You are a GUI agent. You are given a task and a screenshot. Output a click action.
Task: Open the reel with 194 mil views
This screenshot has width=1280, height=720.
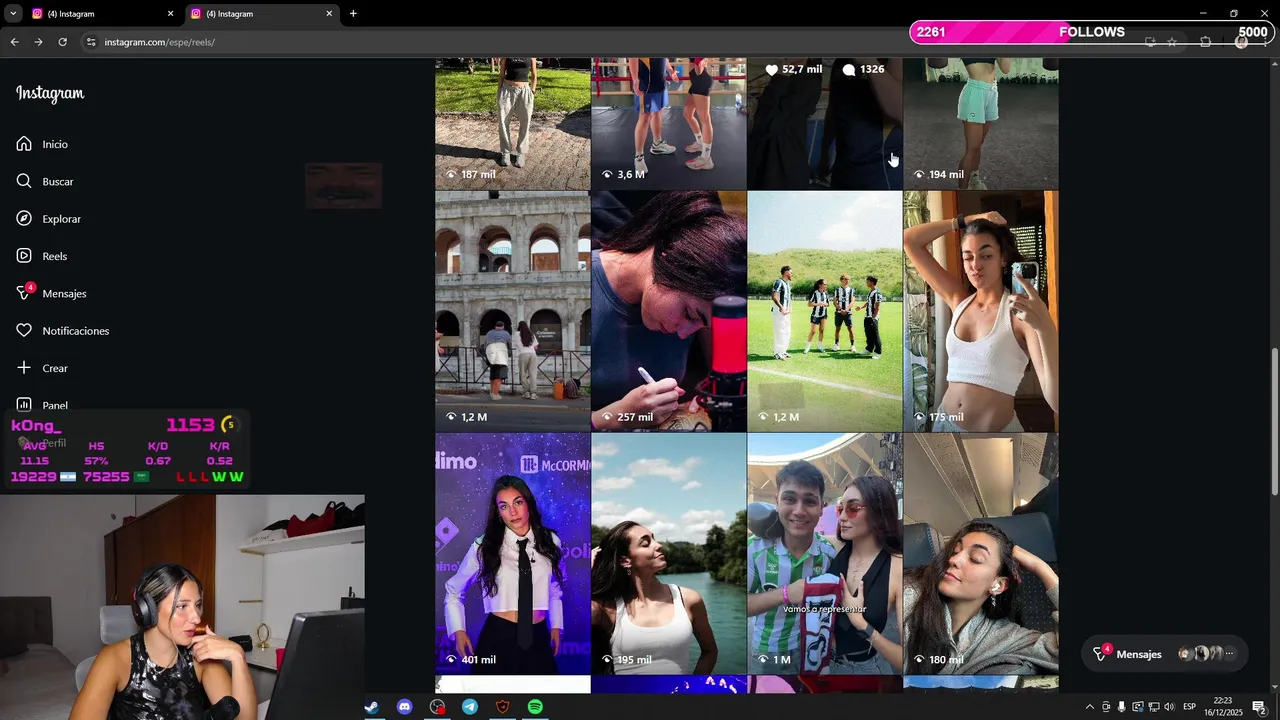981,124
